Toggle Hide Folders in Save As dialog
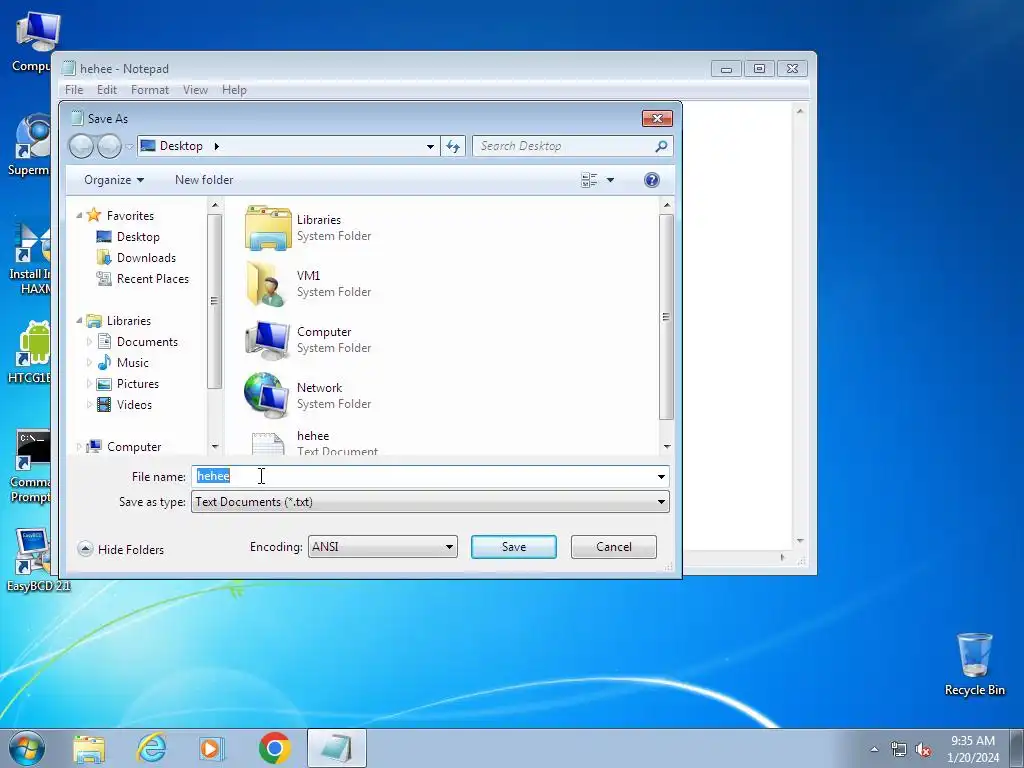 pyautogui.click(x=121, y=549)
